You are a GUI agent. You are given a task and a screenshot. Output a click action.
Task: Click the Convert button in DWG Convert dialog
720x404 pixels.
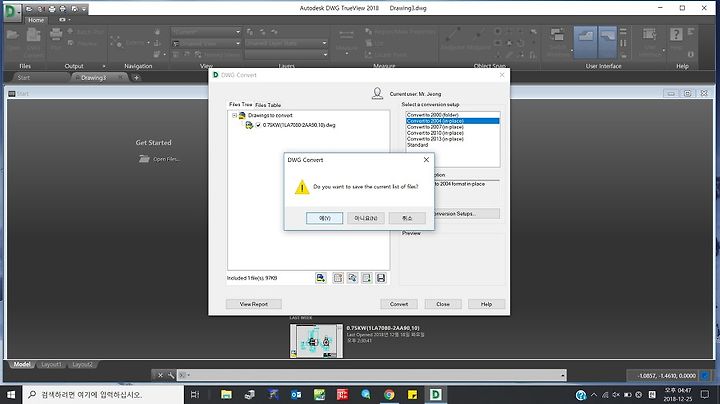pos(399,304)
